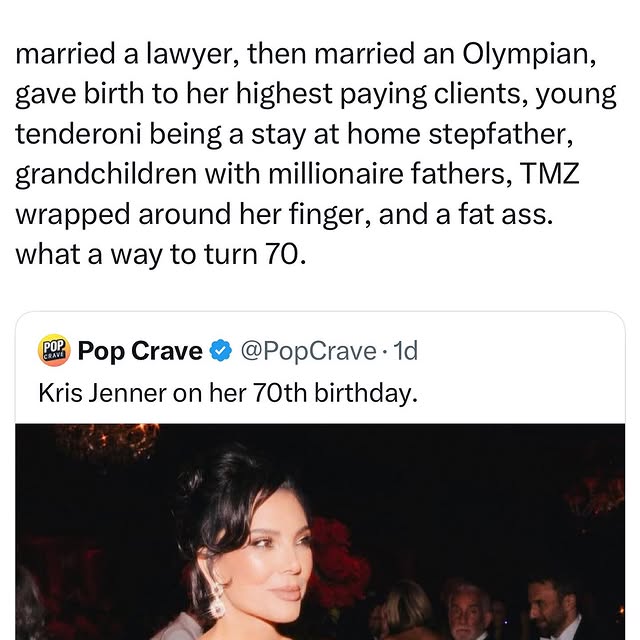Click the caption "Kris Jenner on her 70th birthday."
This screenshot has height=640, width=640.
click(225, 393)
